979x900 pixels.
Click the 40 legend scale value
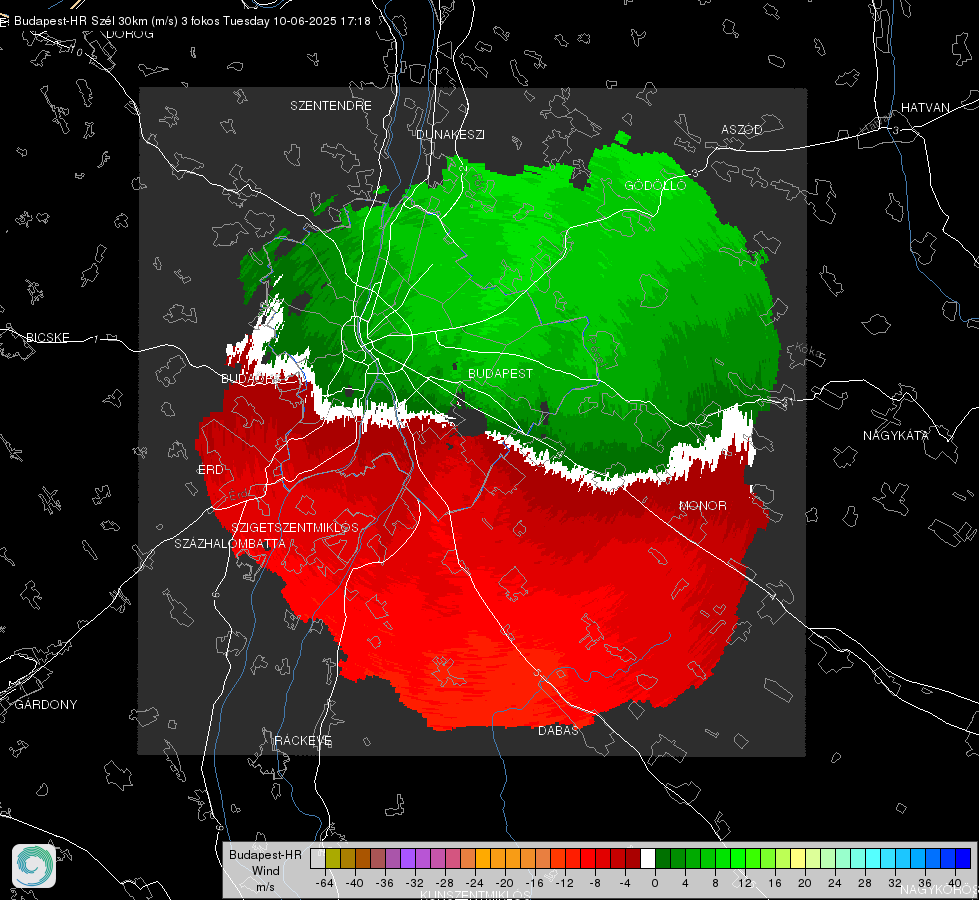pyautogui.click(x=955, y=883)
